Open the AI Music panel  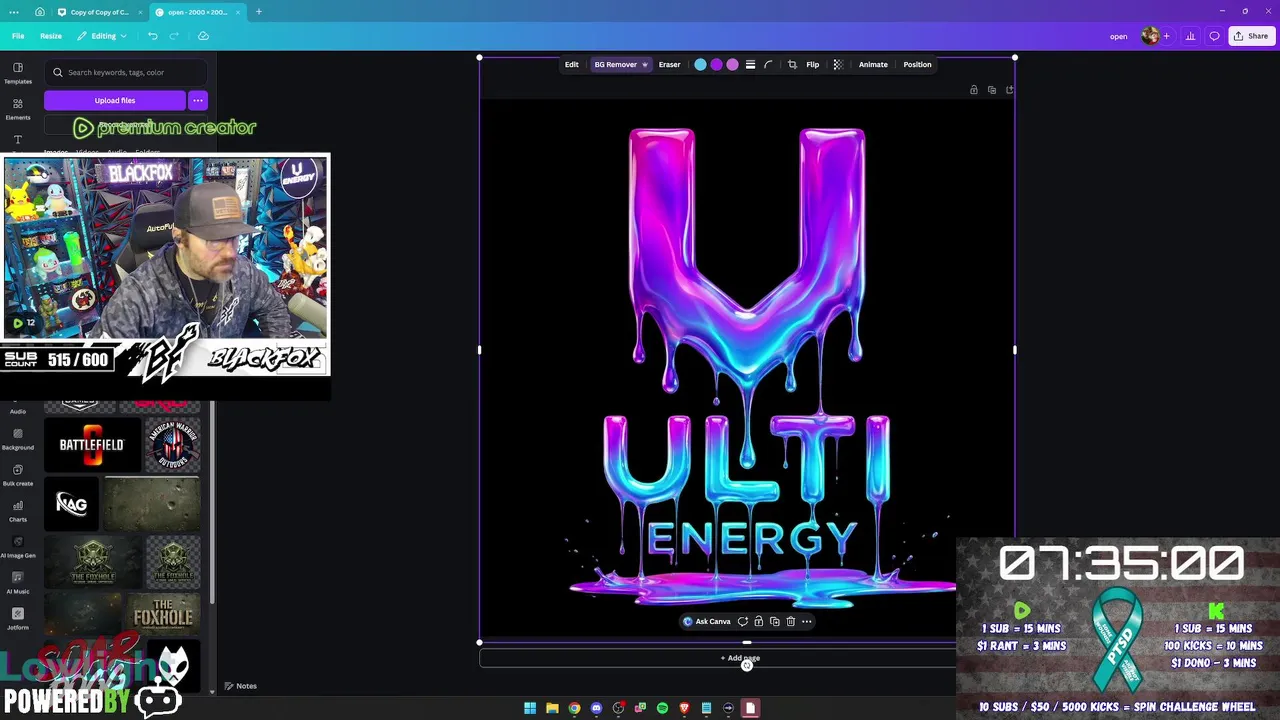pos(17,583)
